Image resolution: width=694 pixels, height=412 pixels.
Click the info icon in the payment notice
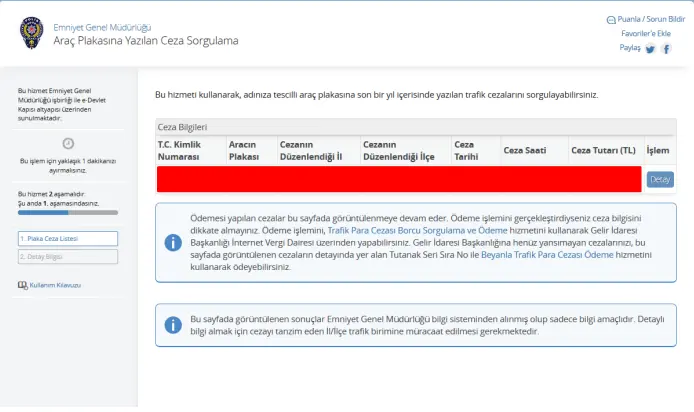pyautogui.click(x=172, y=242)
